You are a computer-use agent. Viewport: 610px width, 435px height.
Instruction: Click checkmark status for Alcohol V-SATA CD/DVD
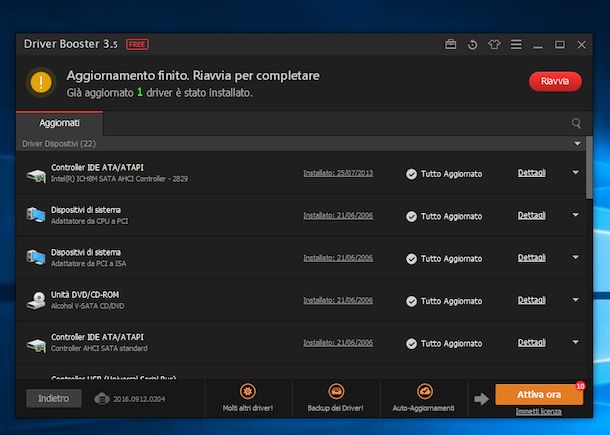[411, 301]
